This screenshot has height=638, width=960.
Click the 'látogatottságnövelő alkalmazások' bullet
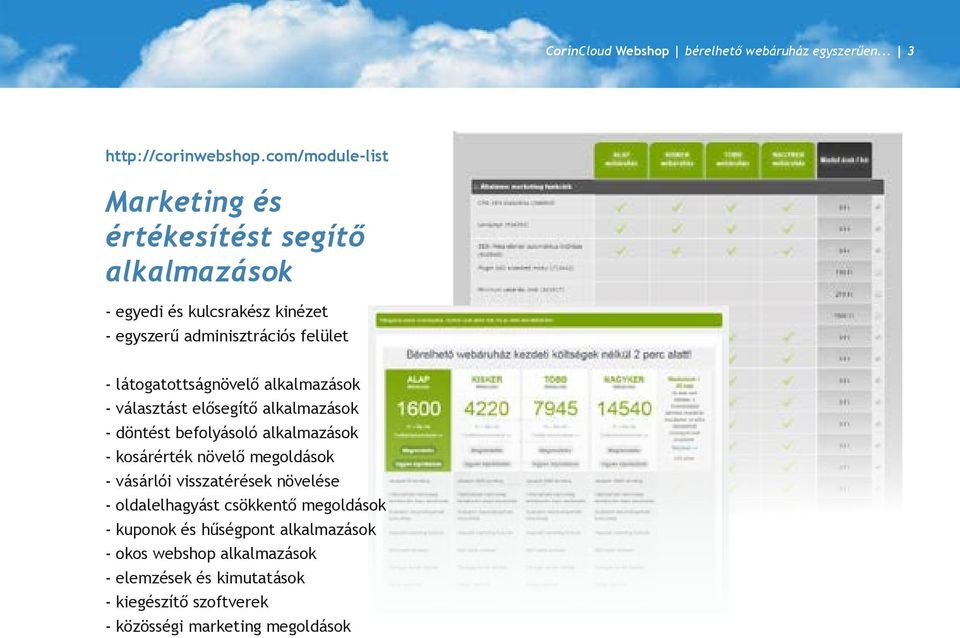point(233,385)
